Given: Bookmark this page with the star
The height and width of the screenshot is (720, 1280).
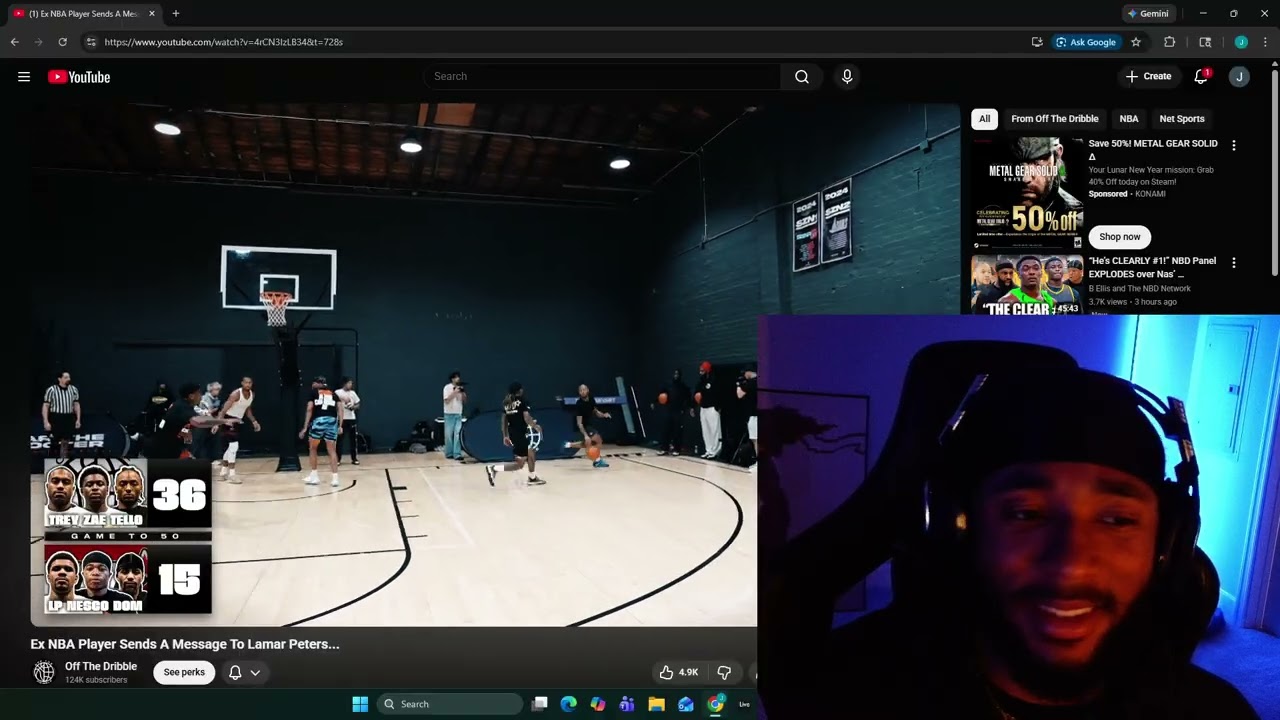Looking at the screenshot, I should click(x=1136, y=42).
